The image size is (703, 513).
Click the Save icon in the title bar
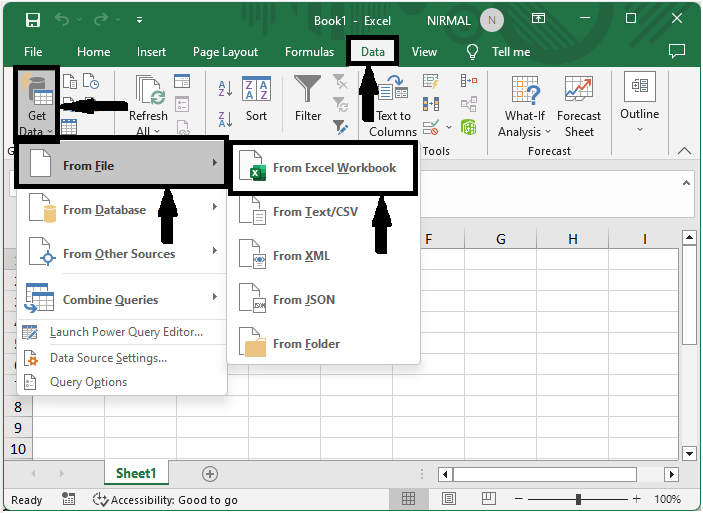pyautogui.click(x=33, y=20)
